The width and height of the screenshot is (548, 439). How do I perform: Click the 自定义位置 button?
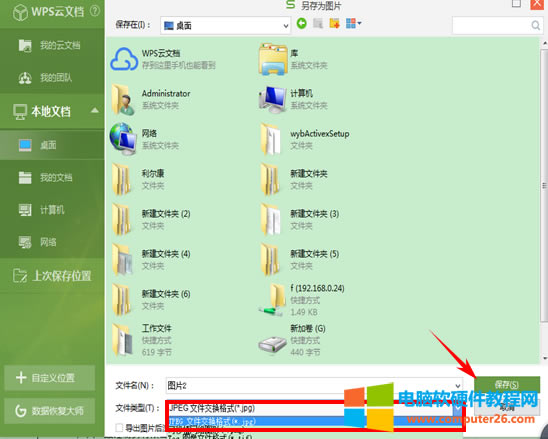point(50,378)
